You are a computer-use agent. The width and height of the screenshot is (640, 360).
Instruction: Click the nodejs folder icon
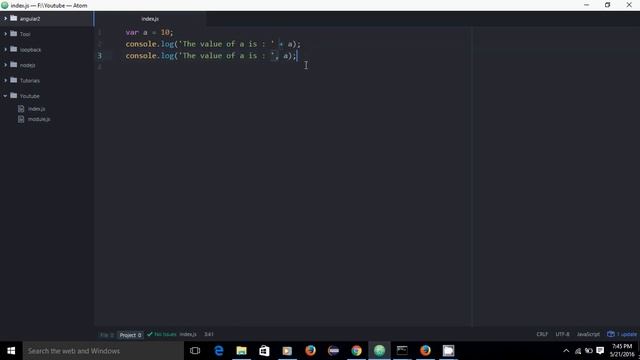tap(14, 65)
